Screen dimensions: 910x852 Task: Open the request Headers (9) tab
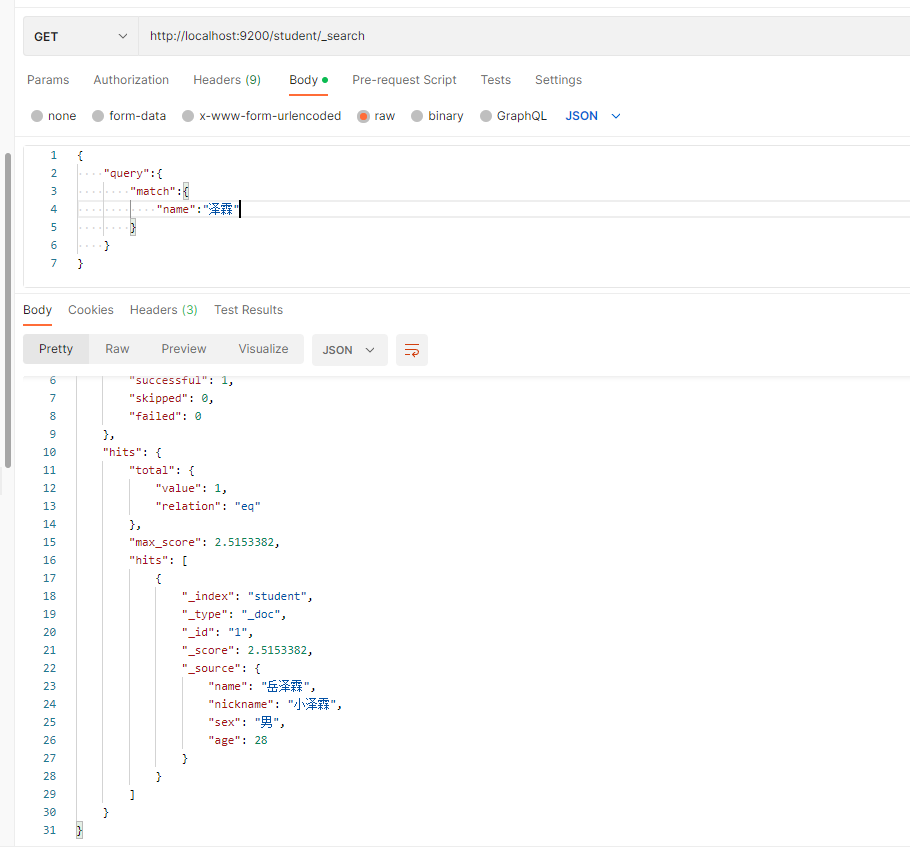(227, 80)
